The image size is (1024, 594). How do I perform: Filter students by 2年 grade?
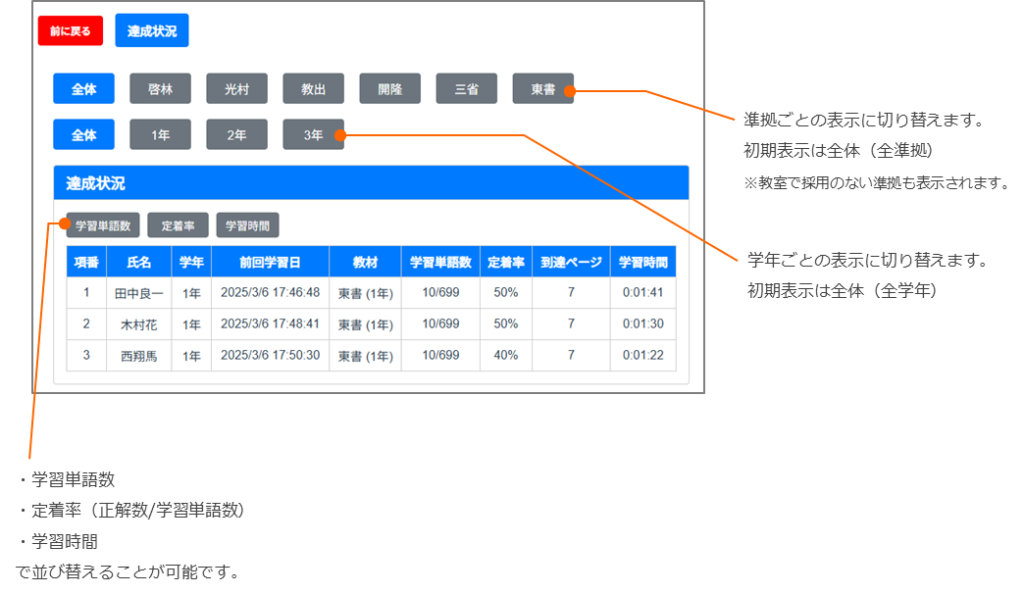coord(237,135)
